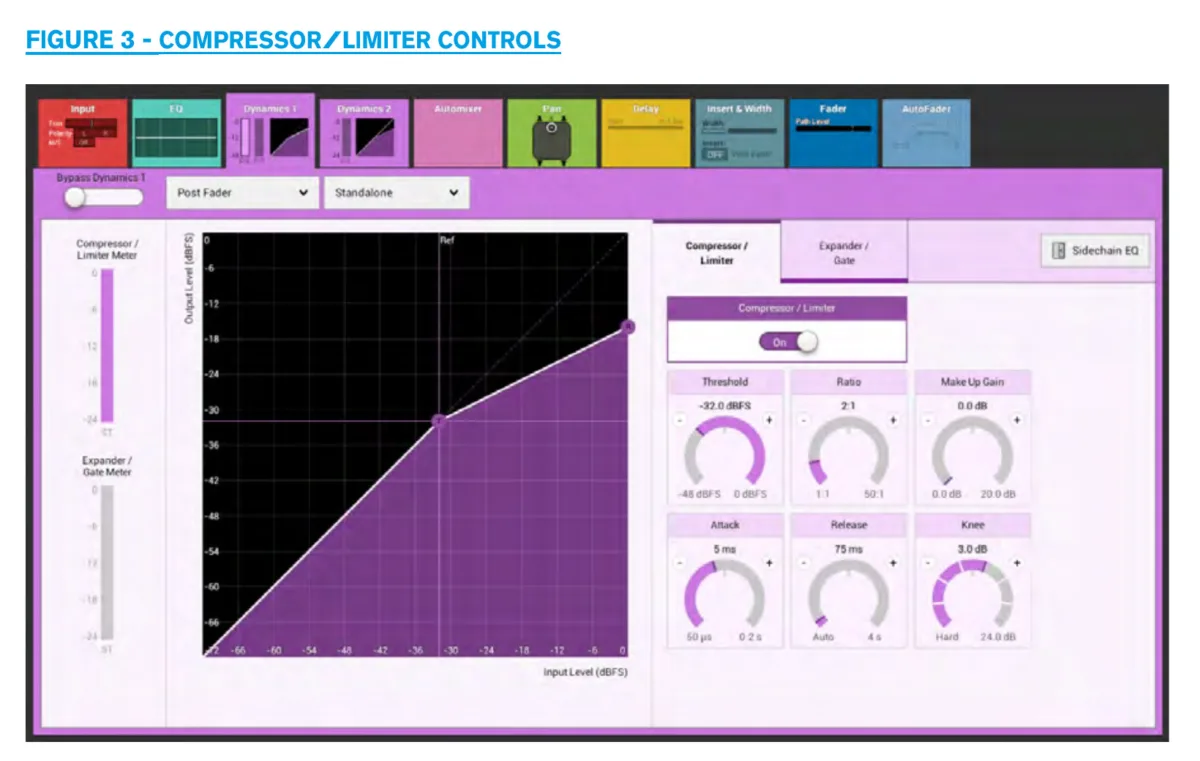Viewport: 1200px width, 761px height.
Task: Select the ratio handle at curve's right end
Action: 628,326
